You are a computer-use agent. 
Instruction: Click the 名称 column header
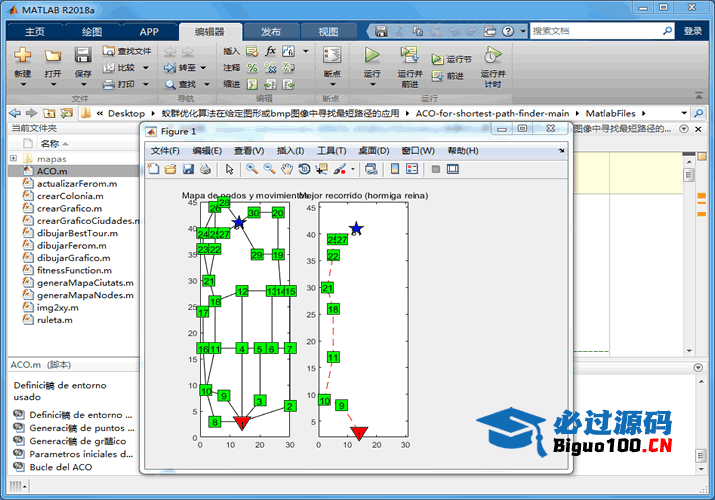point(50,144)
